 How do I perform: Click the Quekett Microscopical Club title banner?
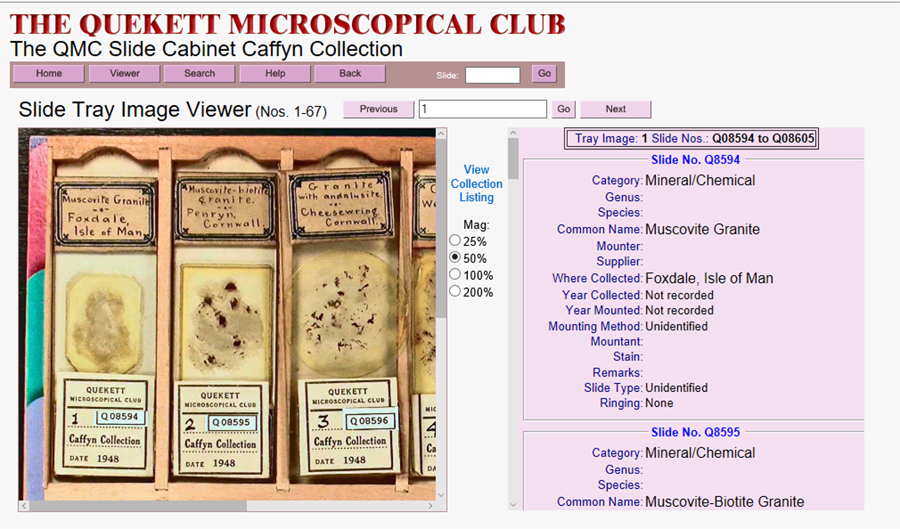click(288, 24)
